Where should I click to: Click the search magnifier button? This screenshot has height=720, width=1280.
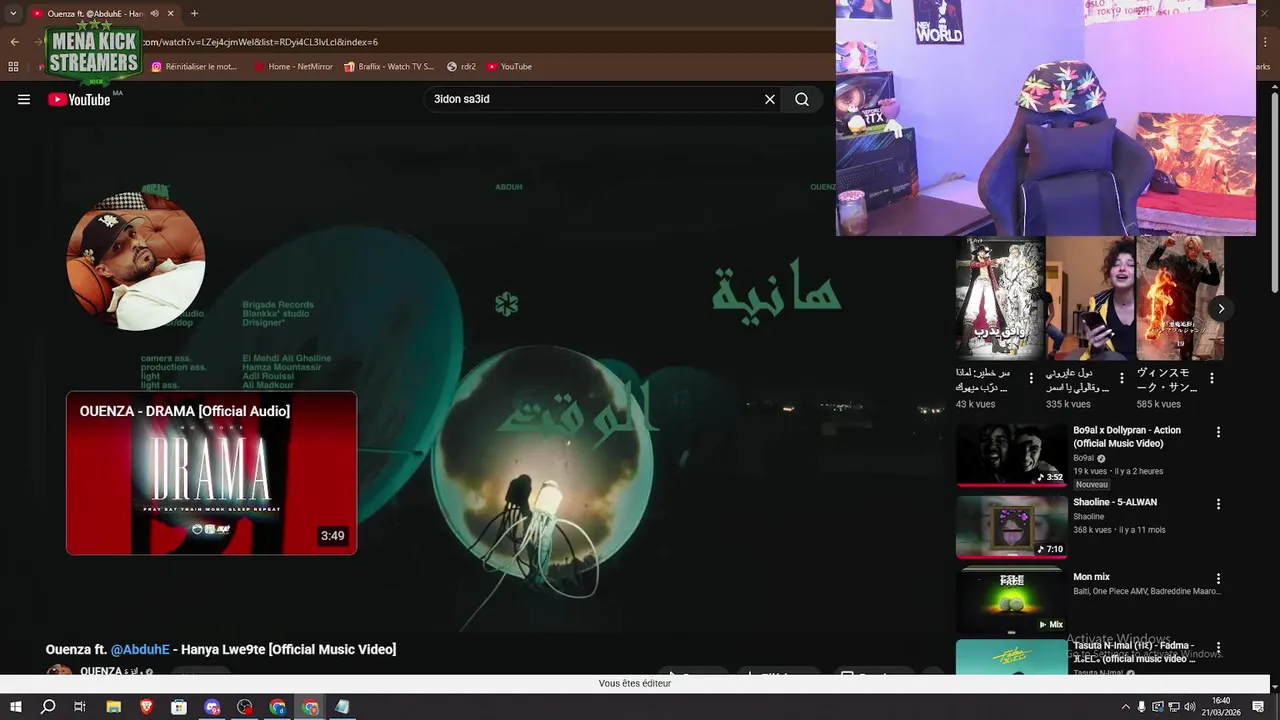802,99
